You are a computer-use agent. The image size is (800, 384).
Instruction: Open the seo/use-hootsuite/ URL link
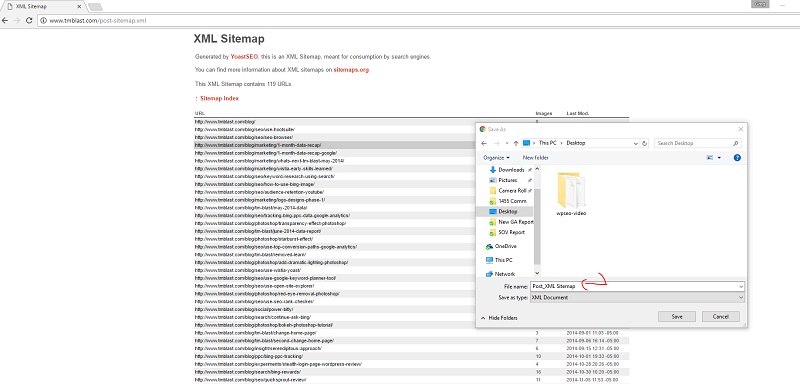244,130
